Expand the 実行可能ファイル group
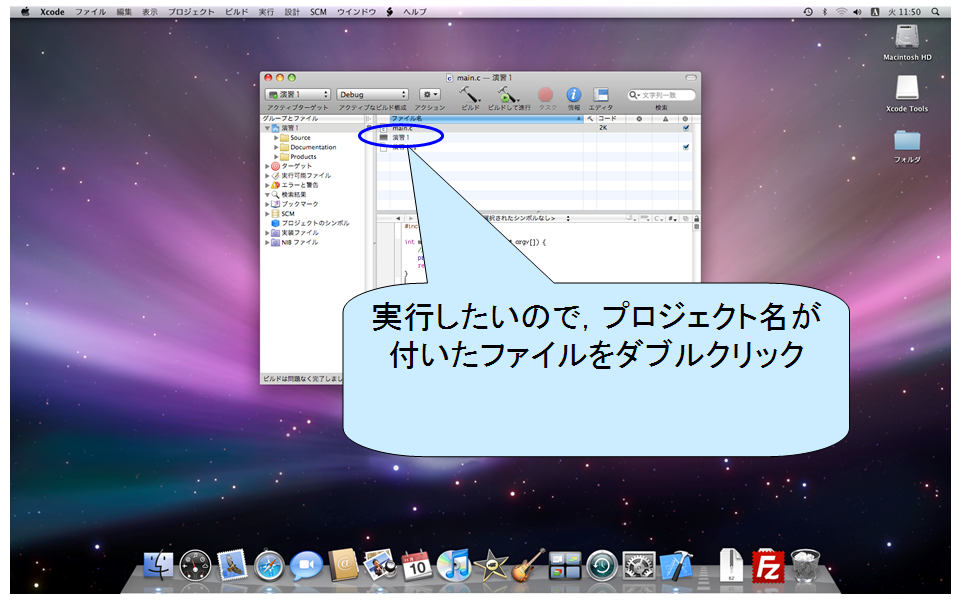956x602 pixels. (267, 176)
